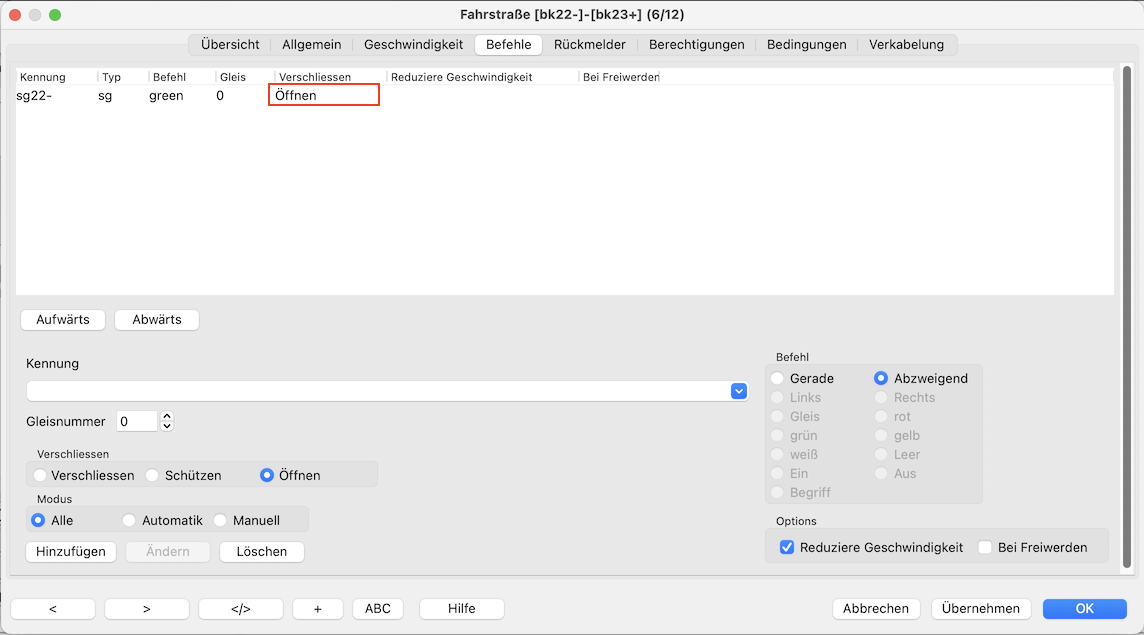Choose Automatik mode
This screenshot has height=635, width=1144.
129,520
